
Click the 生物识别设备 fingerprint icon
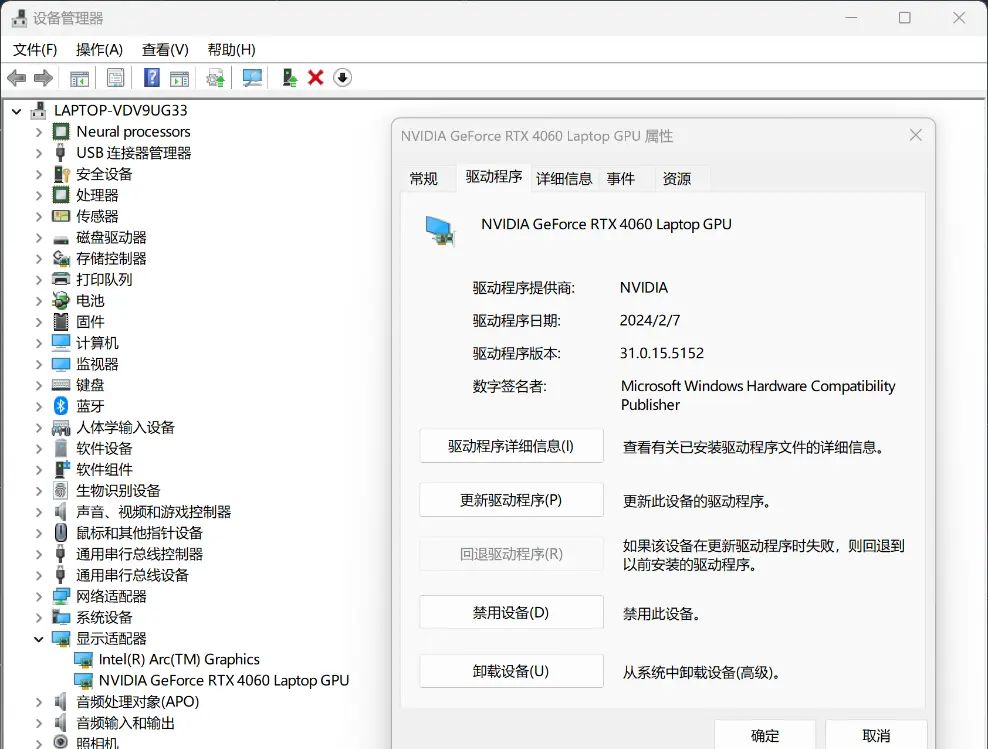(60, 491)
